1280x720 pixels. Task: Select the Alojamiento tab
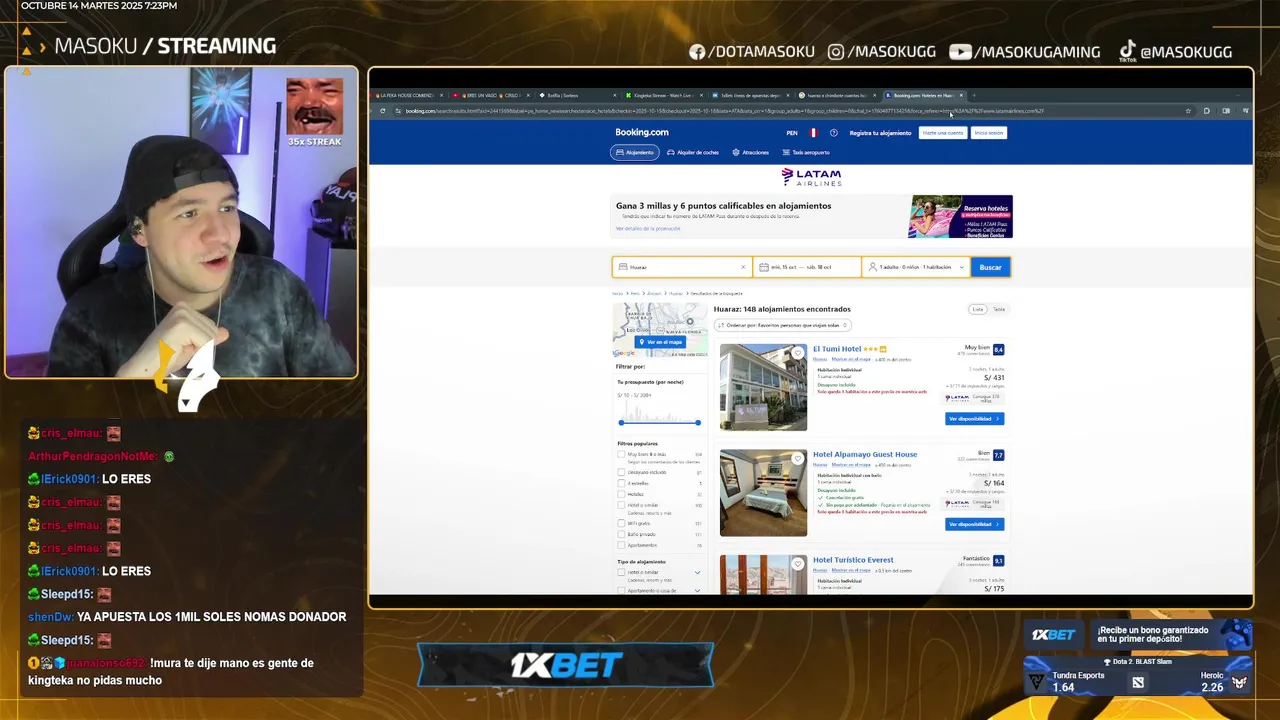coord(635,152)
